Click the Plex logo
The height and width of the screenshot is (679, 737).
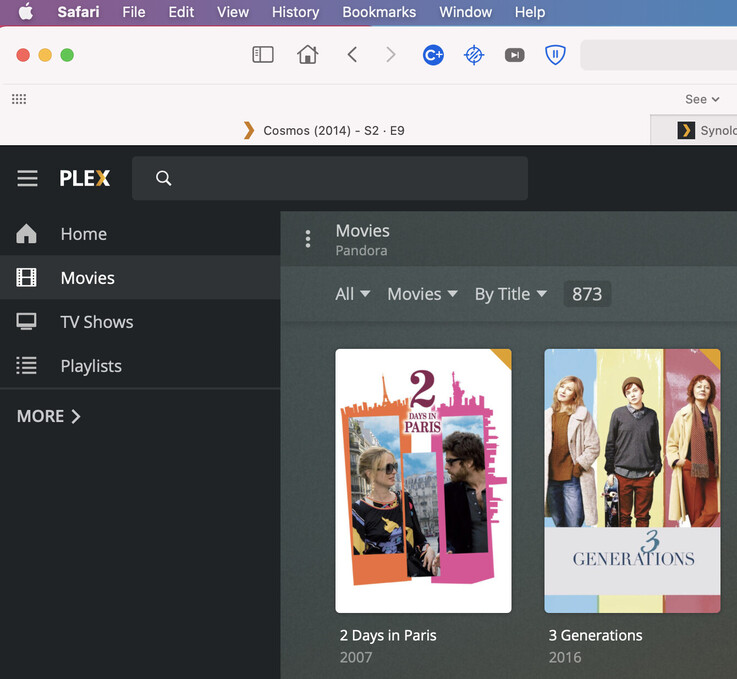click(85, 178)
